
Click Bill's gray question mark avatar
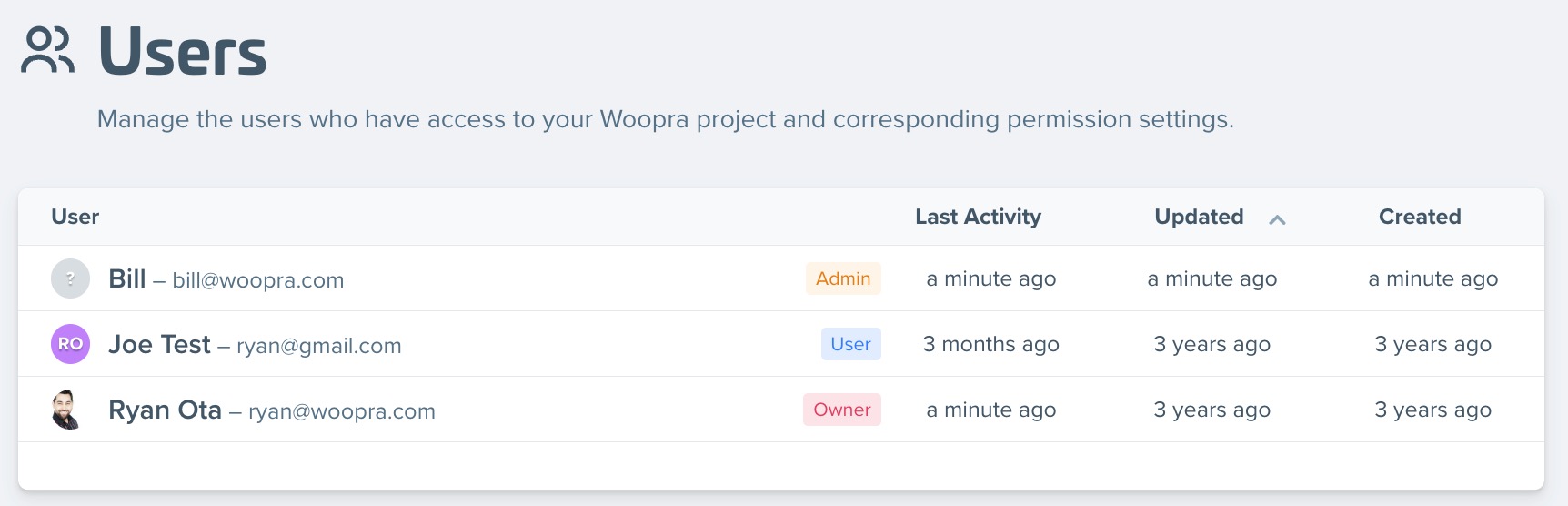(70, 278)
